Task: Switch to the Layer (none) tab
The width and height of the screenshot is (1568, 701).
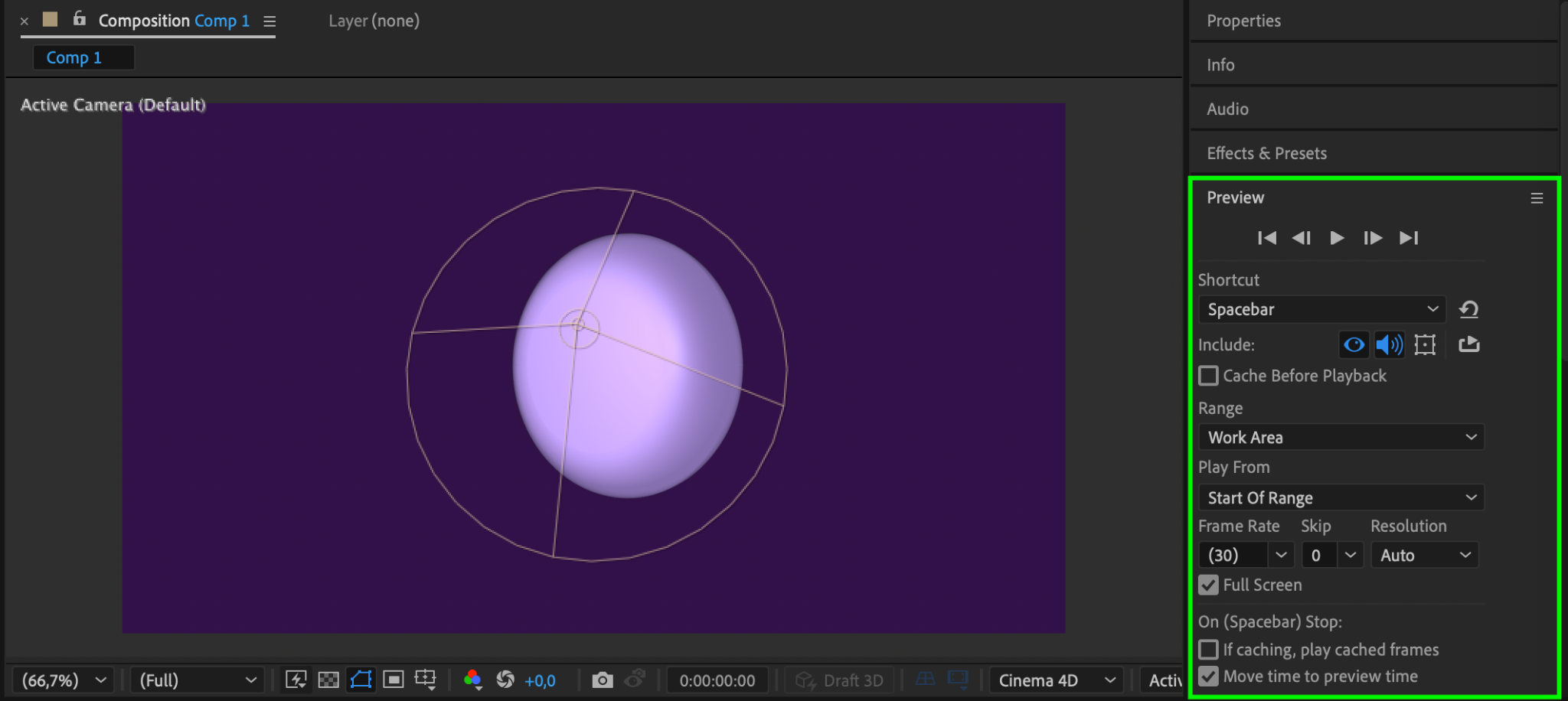Action: (x=374, y=21)
